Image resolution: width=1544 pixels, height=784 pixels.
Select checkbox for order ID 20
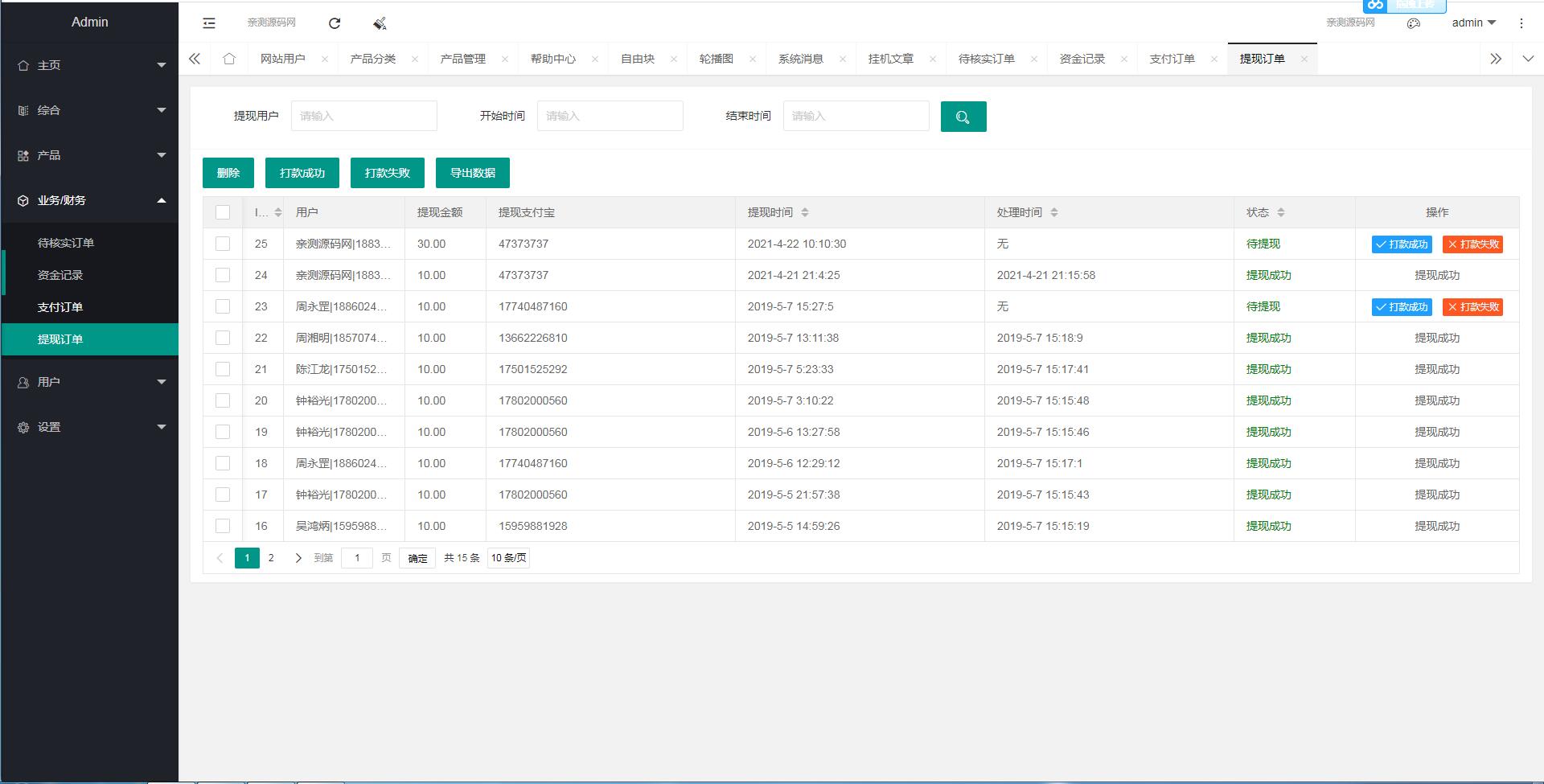(x=223, y=400)
